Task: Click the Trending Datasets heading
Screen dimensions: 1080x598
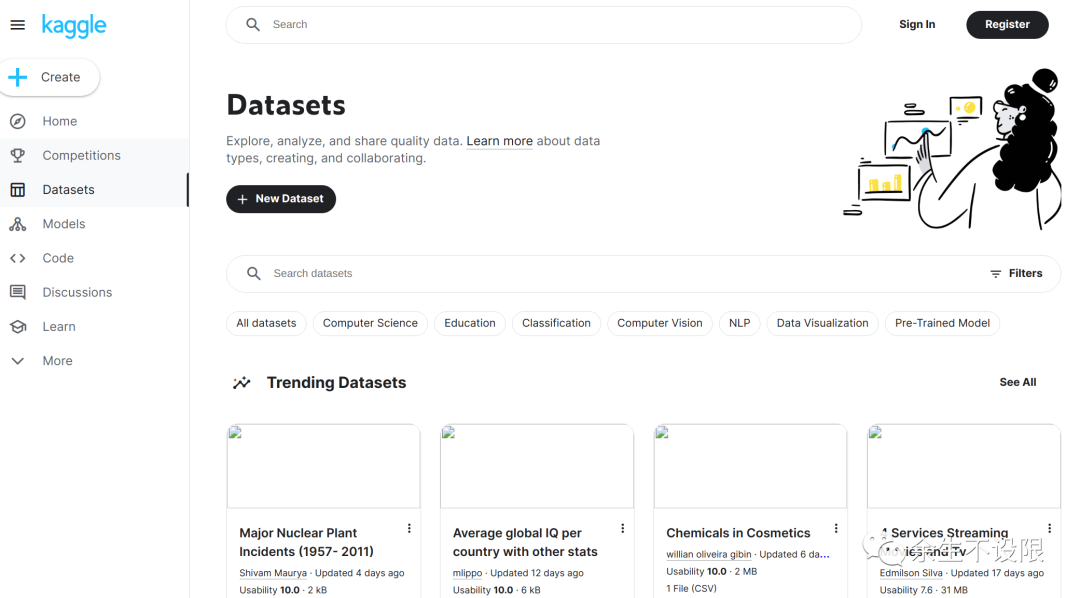Action: point(336,383)
